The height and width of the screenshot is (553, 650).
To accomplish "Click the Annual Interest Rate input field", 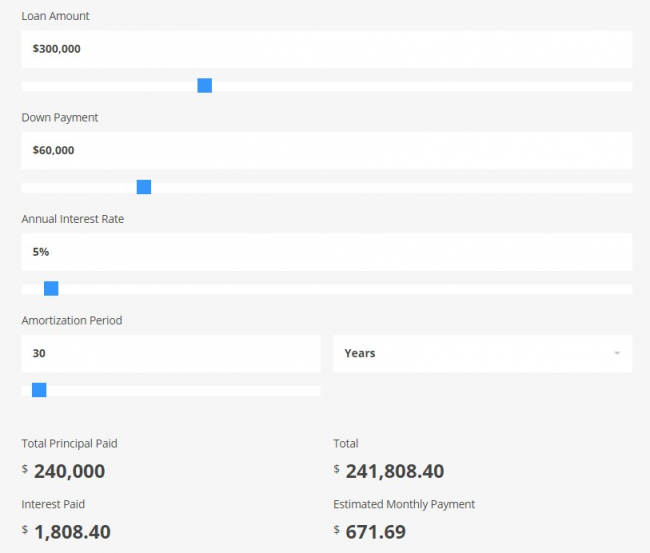I will (x=326, y=252).
